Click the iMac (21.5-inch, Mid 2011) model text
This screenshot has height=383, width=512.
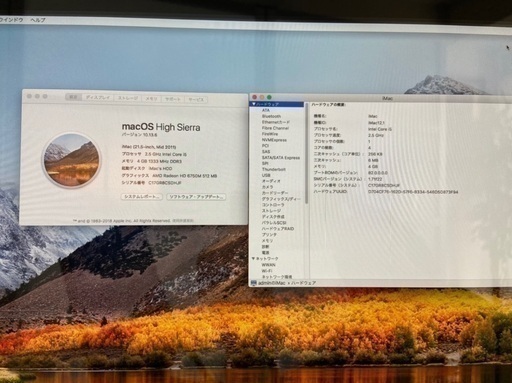(x=149, y=147)
